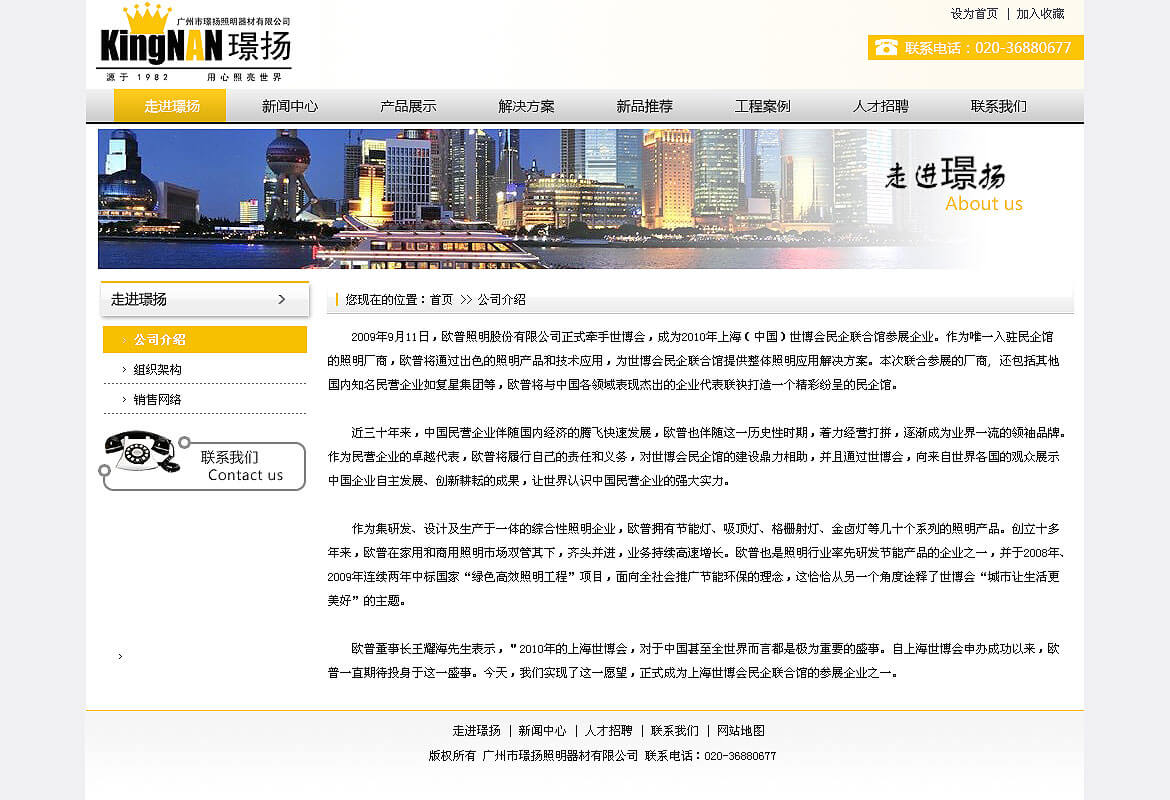Image resolution: width=1170 pixels, height=800 pixels.
Task: Click the chevron arrow in the 走进璟扬 sidebar header
Action: [281, 299]
